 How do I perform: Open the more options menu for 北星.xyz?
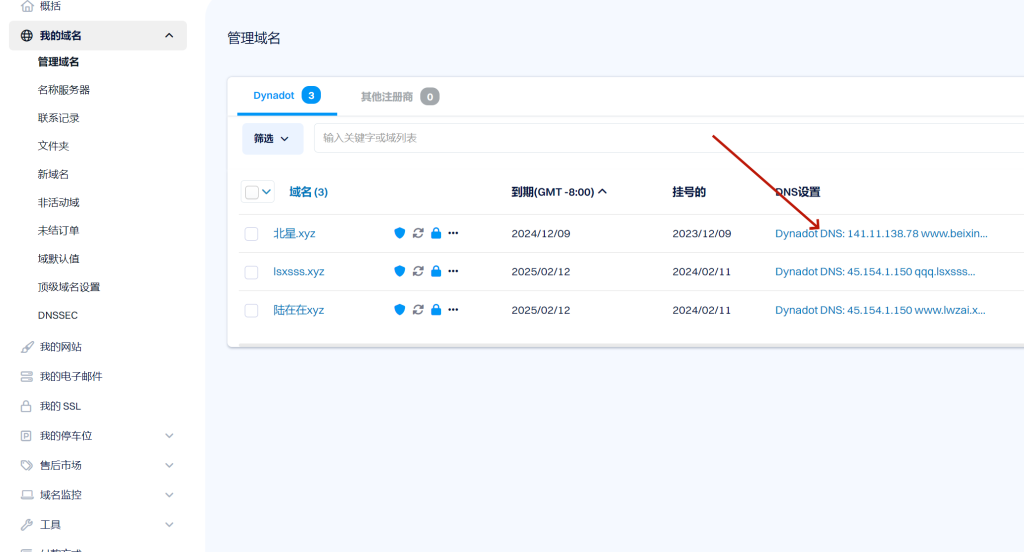tap(453, 233)
